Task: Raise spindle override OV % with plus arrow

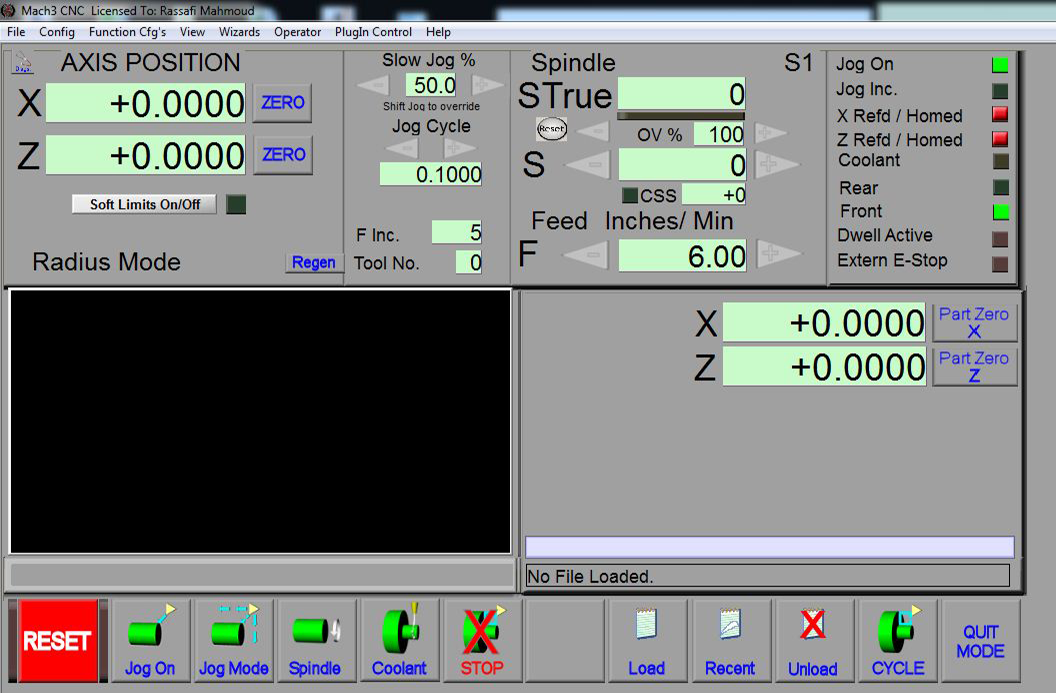Action: coord(769,133)
